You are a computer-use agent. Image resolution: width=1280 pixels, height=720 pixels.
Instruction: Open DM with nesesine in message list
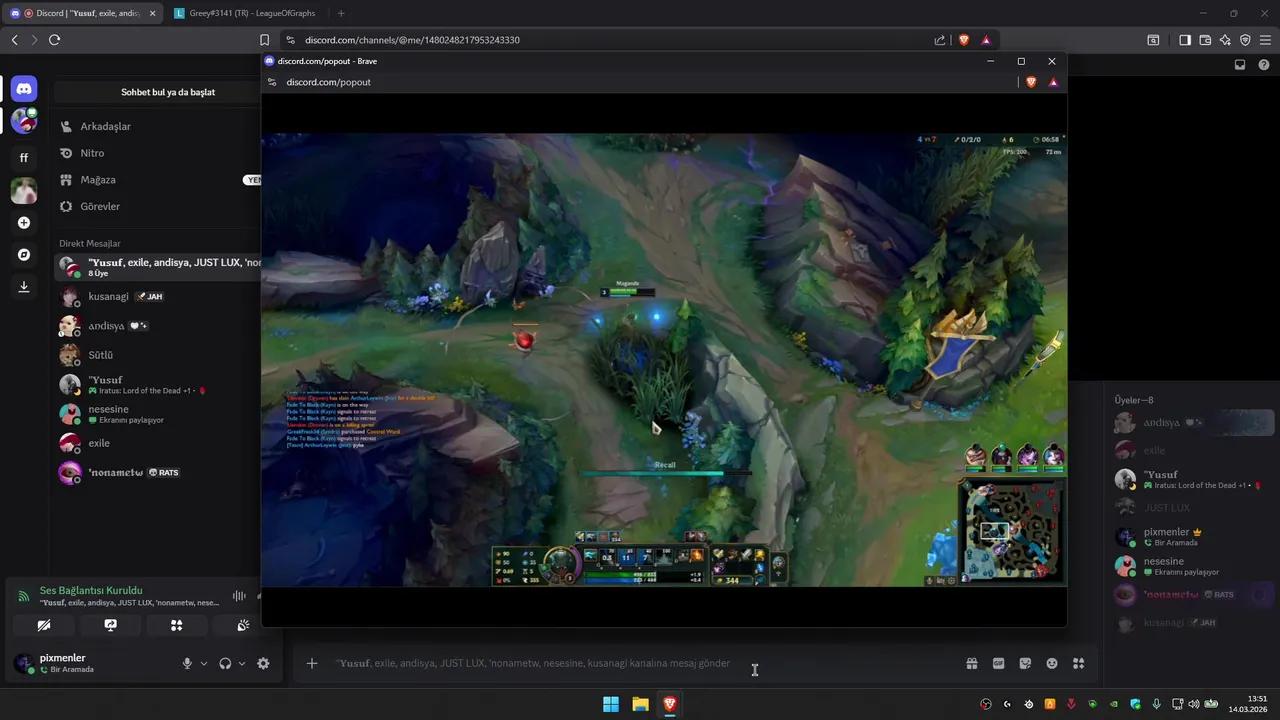157,414
